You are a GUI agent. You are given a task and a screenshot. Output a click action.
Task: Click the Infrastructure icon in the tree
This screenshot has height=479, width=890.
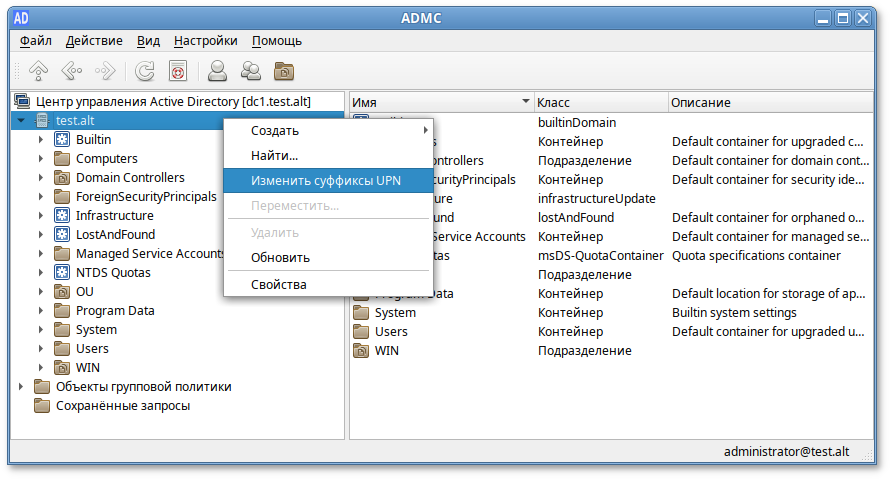pyautogui.click(x=62, y=216)
